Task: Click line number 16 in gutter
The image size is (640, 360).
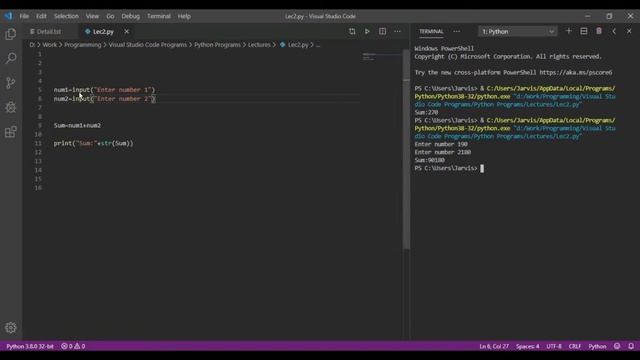Action: [38, 188]
